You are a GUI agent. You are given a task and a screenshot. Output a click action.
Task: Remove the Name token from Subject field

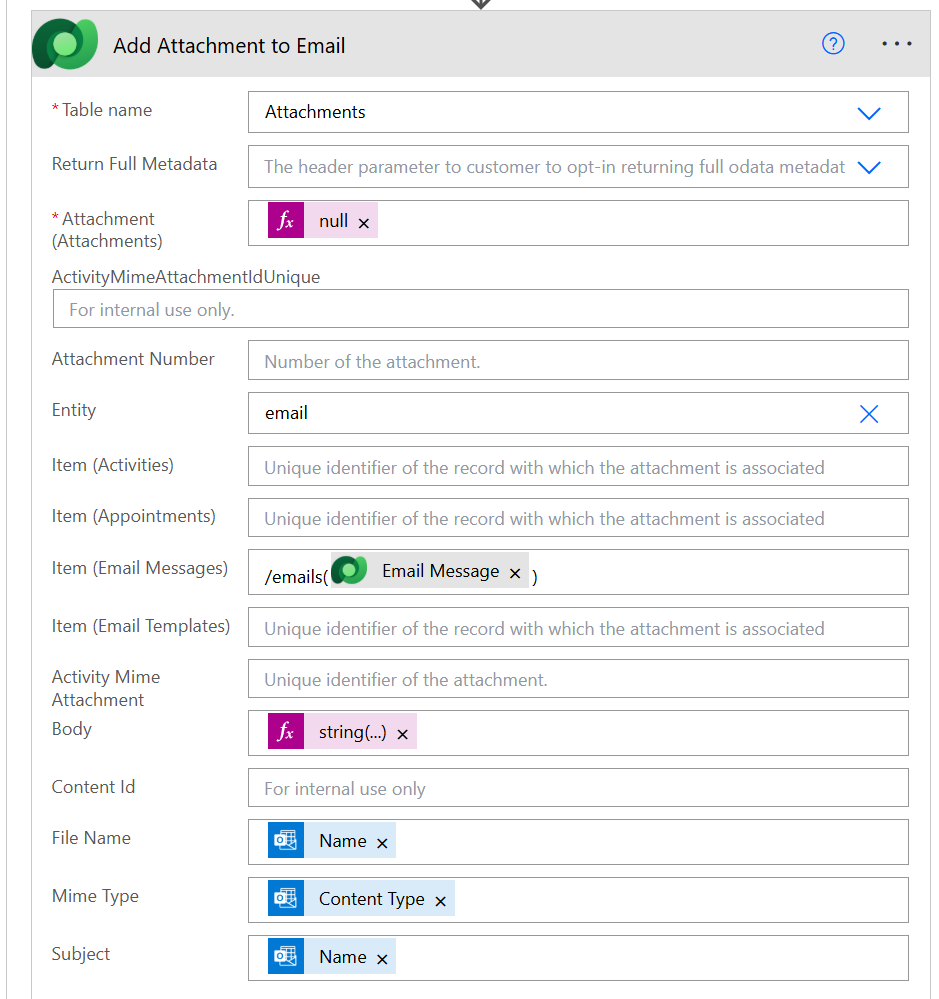point(382,959)
